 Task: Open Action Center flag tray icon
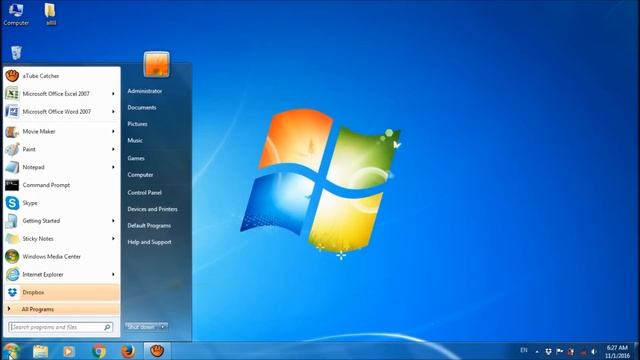560,351
